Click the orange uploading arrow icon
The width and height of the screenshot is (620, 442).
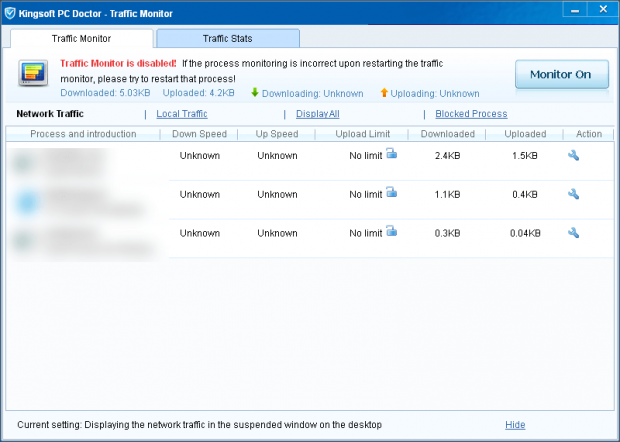(384, 93)
